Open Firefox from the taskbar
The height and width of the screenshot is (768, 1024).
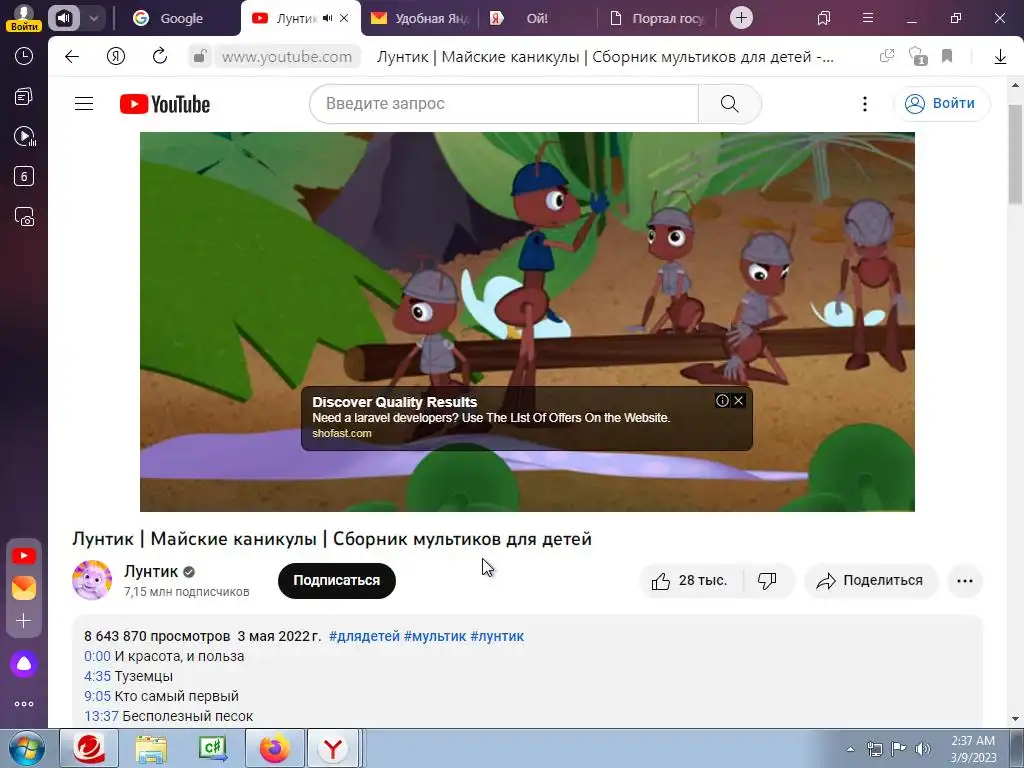(x=274, y=748)
